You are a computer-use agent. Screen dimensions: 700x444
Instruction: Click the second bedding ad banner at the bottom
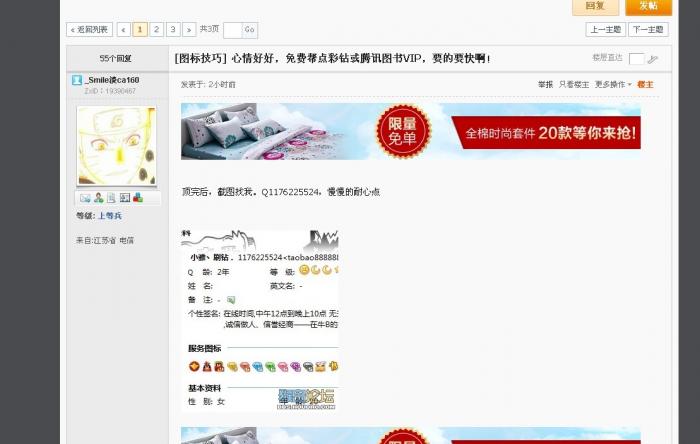(x=411, y=436)
